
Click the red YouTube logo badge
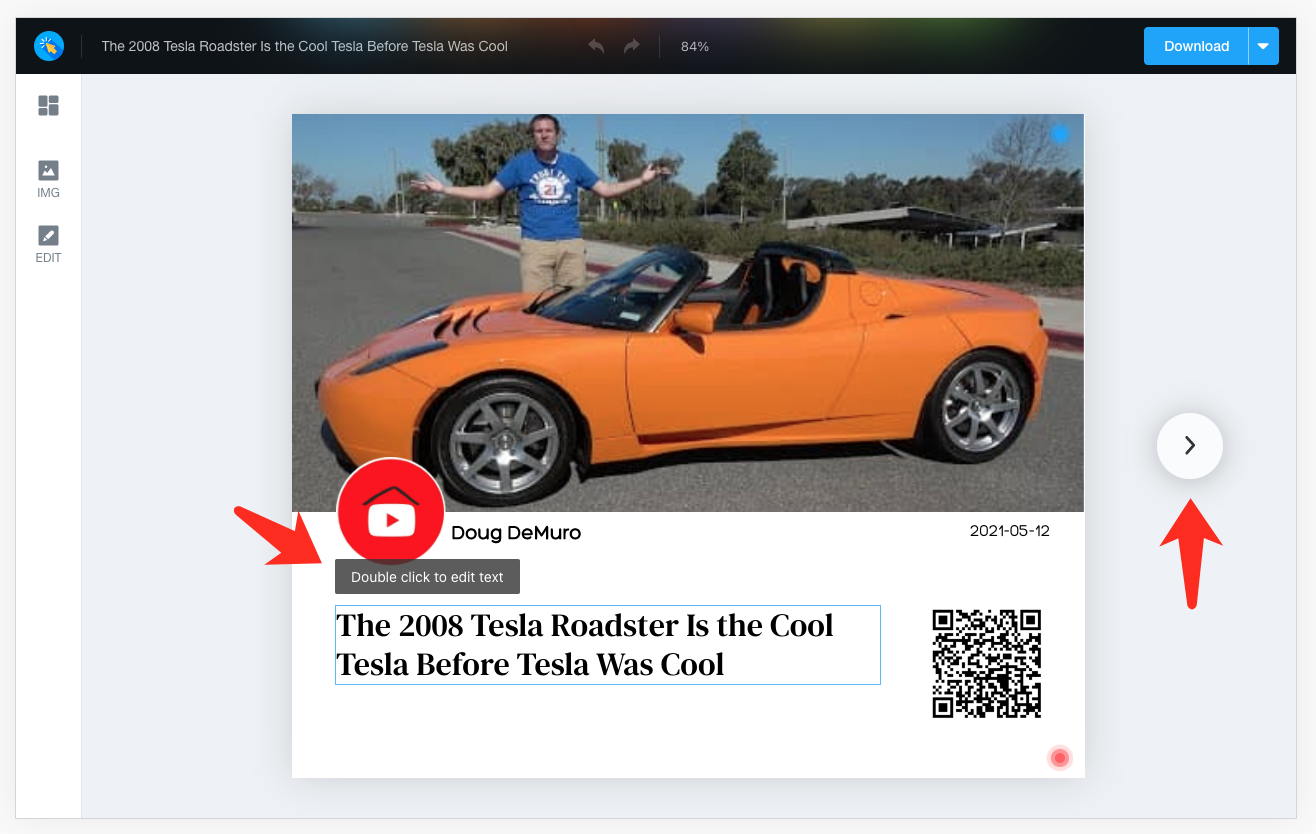pyautogui.click(x=391, y=512)
